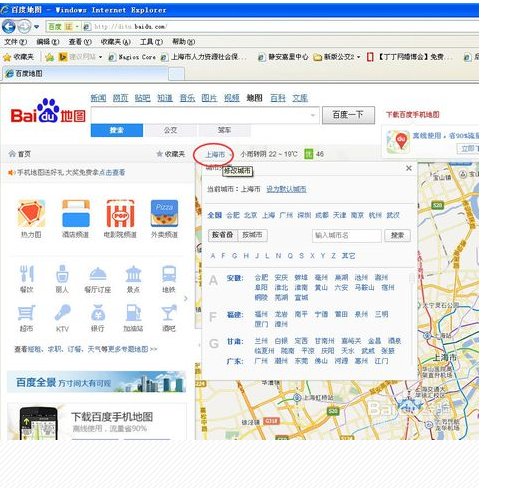The height and width of the screenshot is (488, 507).
Task: Open the 收藏夹 menu in menu bar
Action: click(116, 42)
